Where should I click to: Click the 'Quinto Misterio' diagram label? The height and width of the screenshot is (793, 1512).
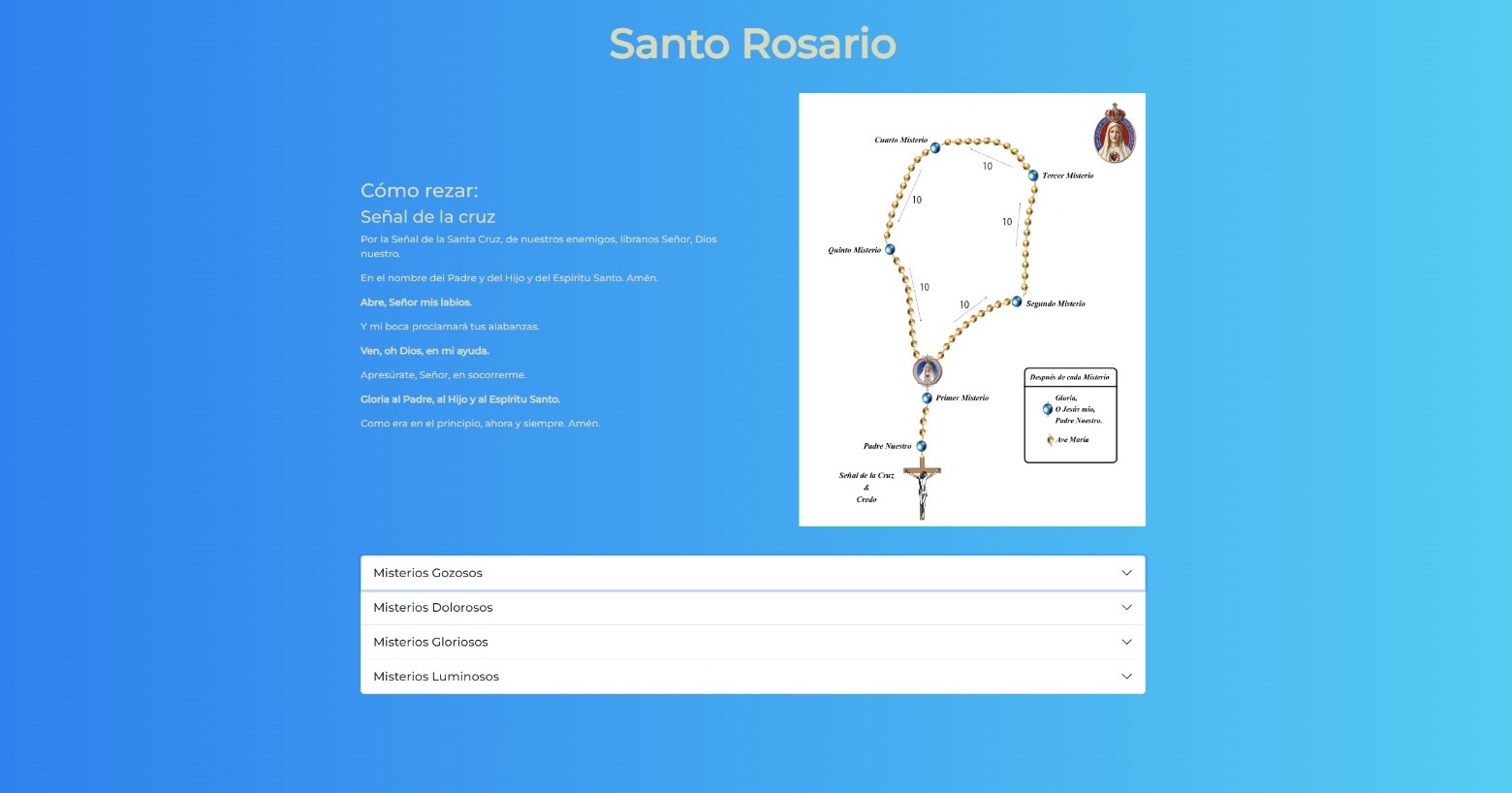[855, 250]
